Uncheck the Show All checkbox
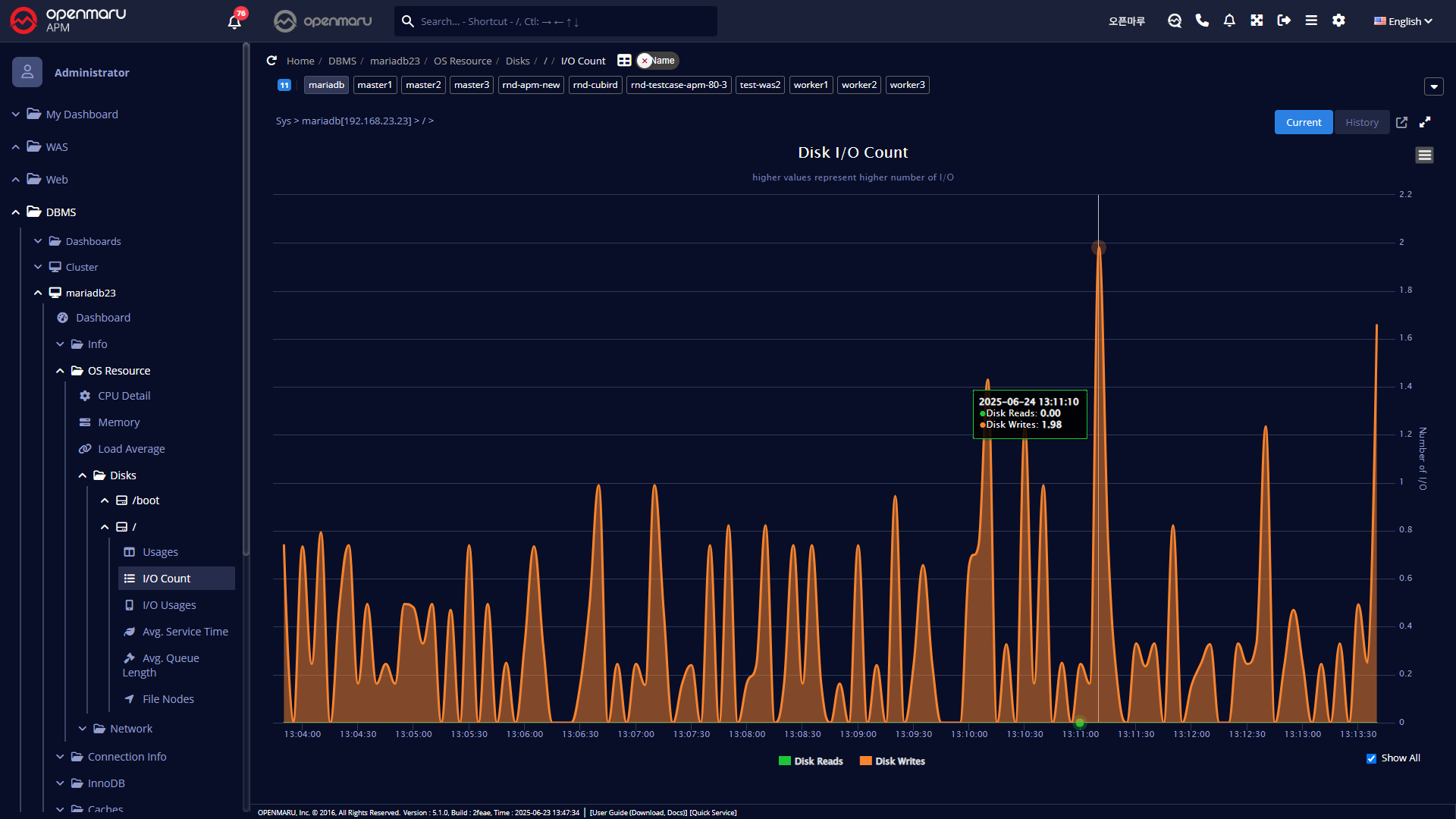This screenshot has height=819, width=1456. (x=1371, y=758)
